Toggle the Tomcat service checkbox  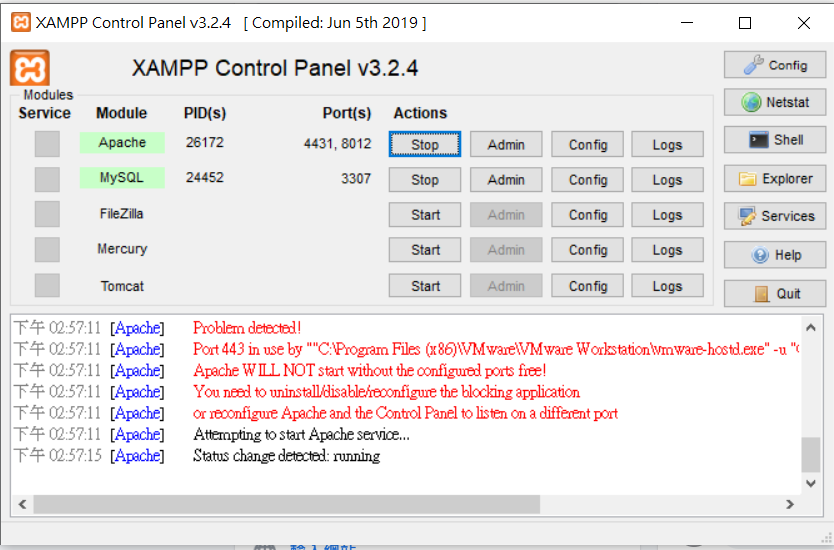click(x=47, y=285)
